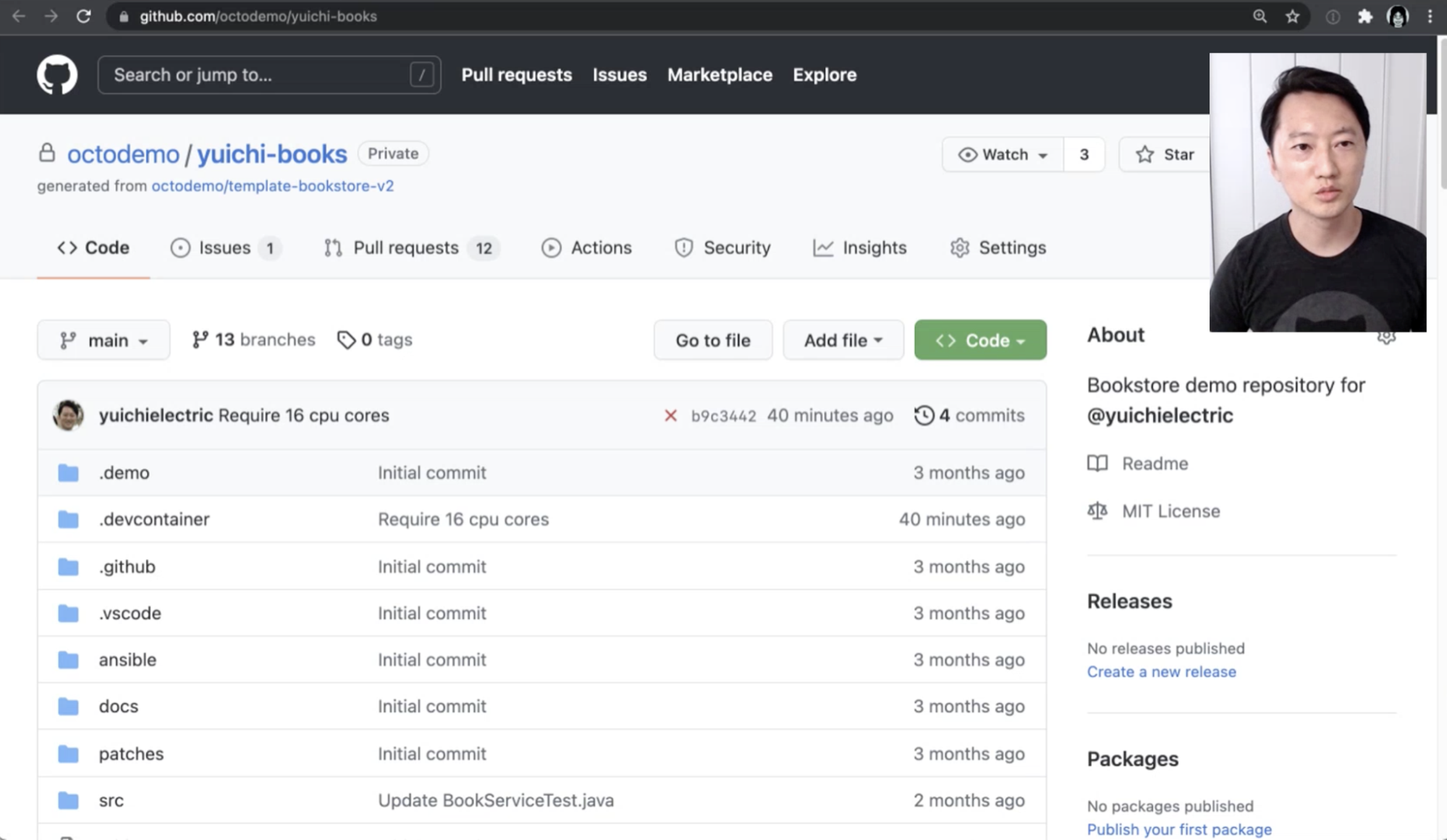This screenshot has height=840, width=1447.
Task: Open the Watch notifications dropdown
Action: tap(1003, 154)
